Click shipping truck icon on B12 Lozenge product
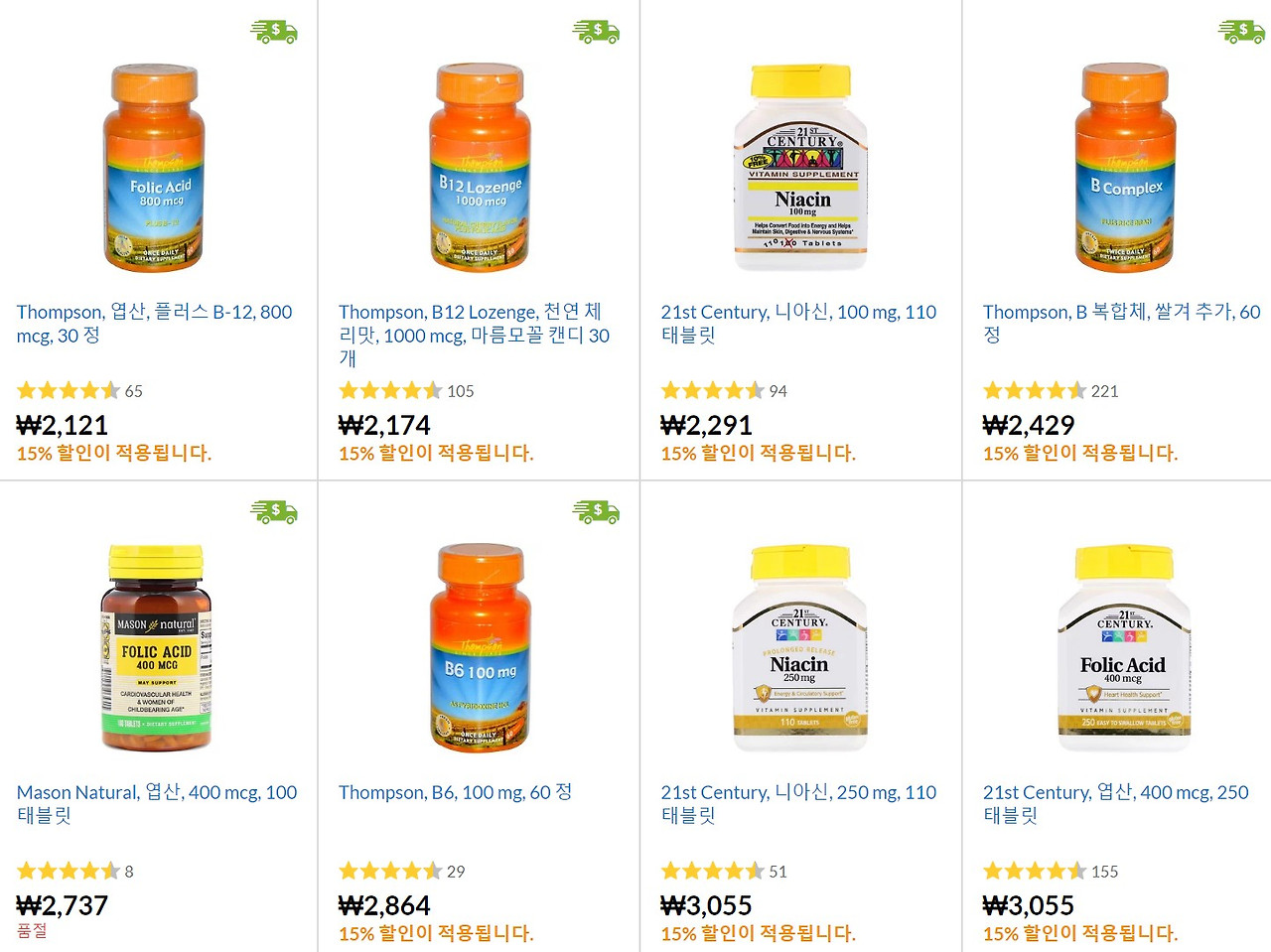This screenshot has width=1271, height=952. point(596,32)
